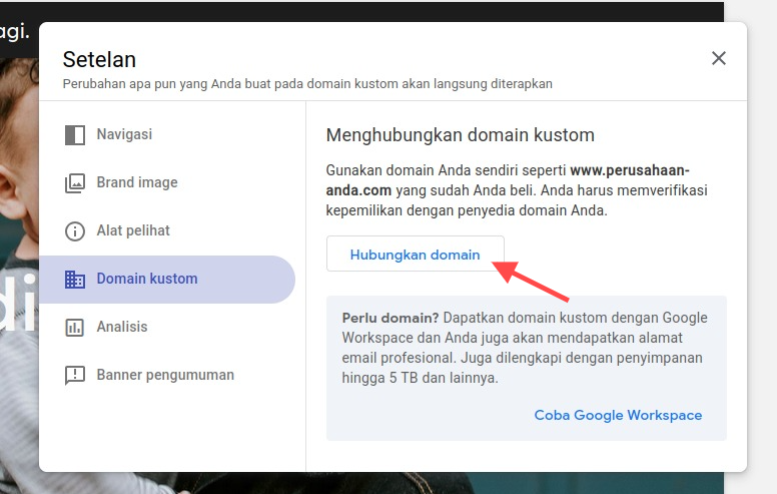Open the Navigasi settings section

tap(124, 134)
